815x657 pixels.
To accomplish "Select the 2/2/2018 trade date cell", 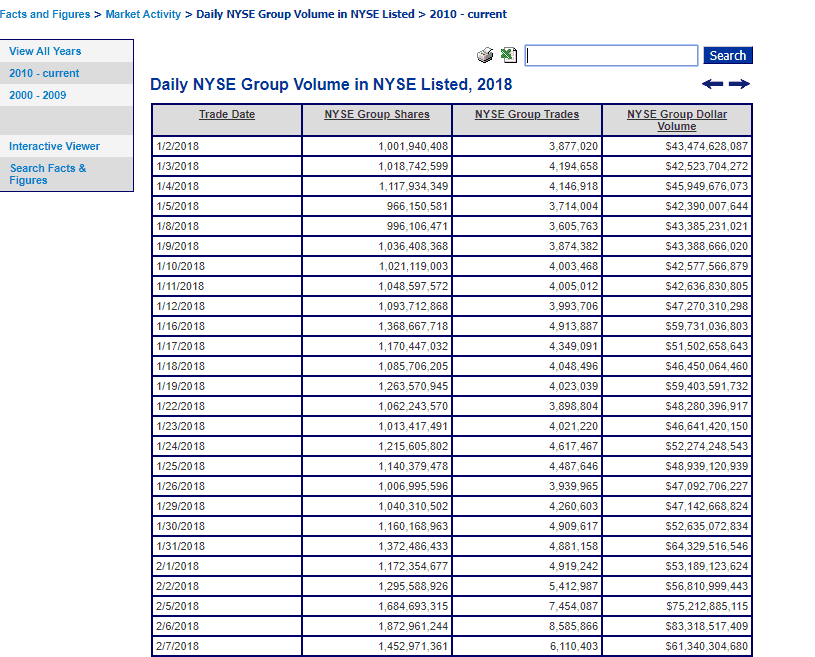I will pos(227,586).
